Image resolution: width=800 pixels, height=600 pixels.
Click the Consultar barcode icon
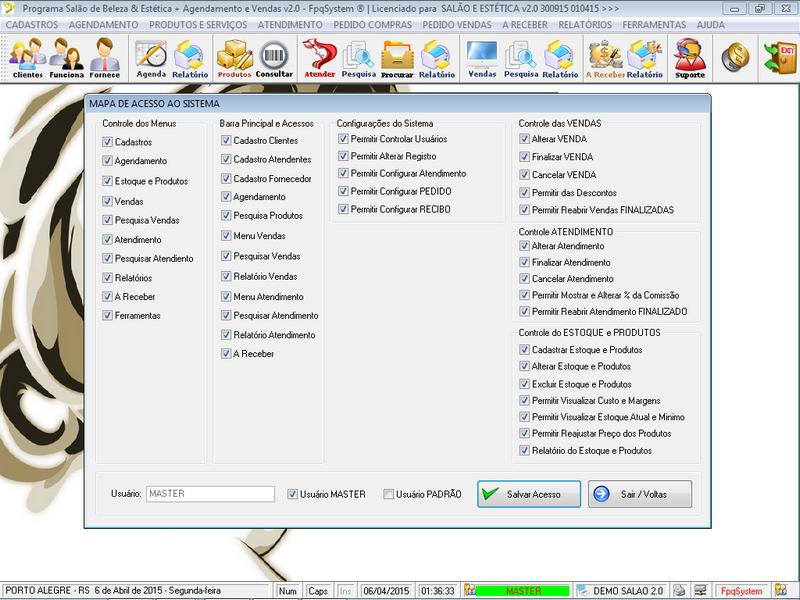pos(274,58)
